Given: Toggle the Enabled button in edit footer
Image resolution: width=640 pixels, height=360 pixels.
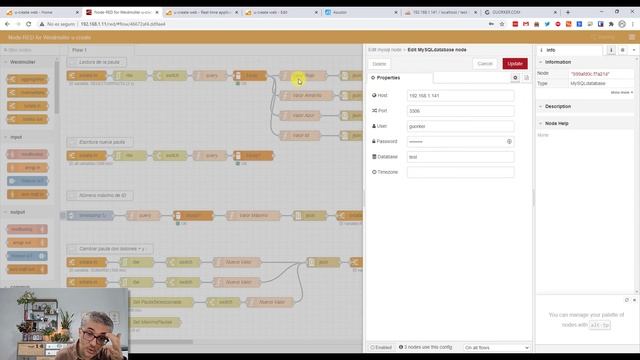Looking at the screenshot, I should 381,348.
